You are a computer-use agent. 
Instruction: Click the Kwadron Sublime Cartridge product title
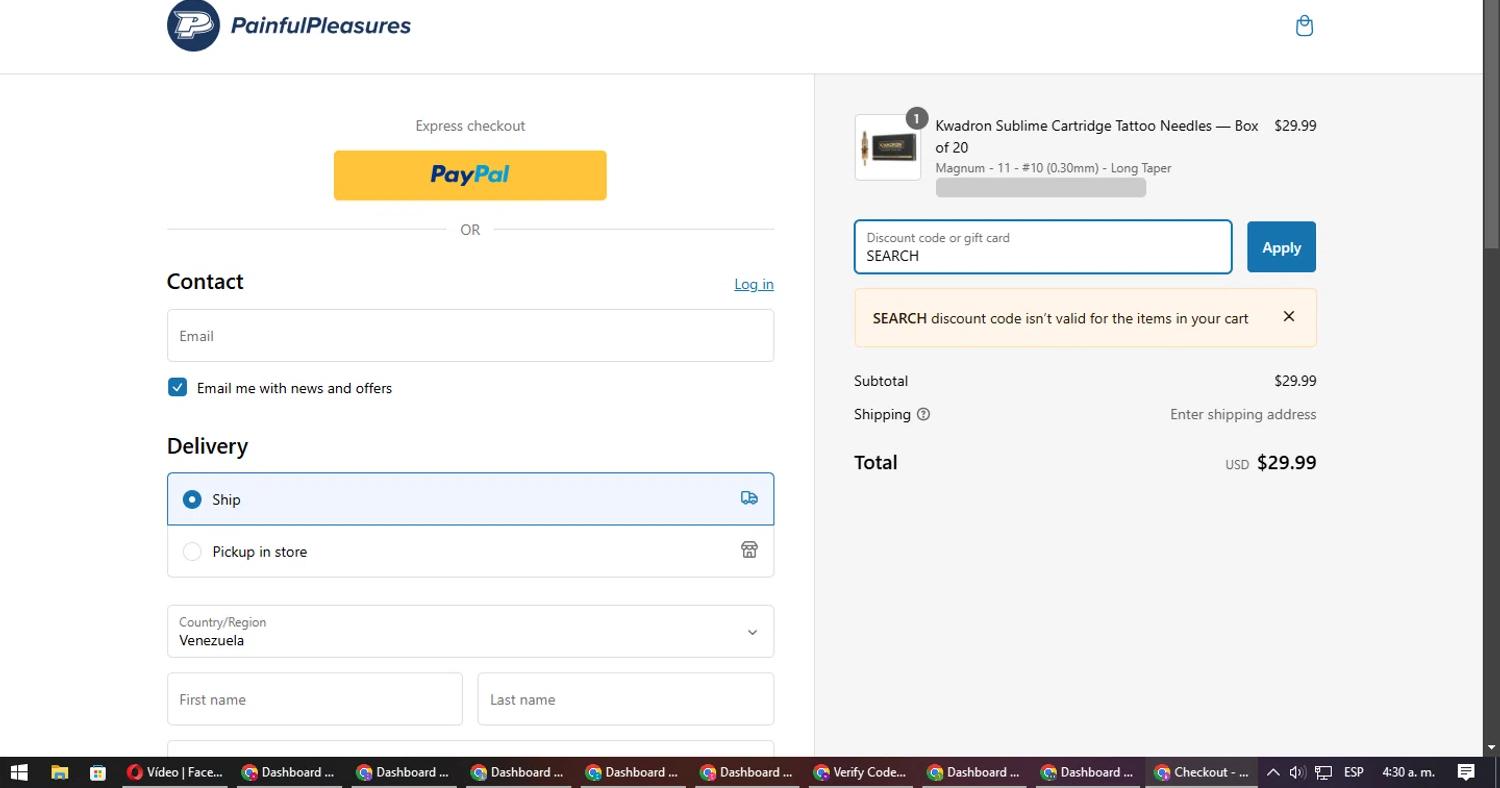(x=1097, y=137)
